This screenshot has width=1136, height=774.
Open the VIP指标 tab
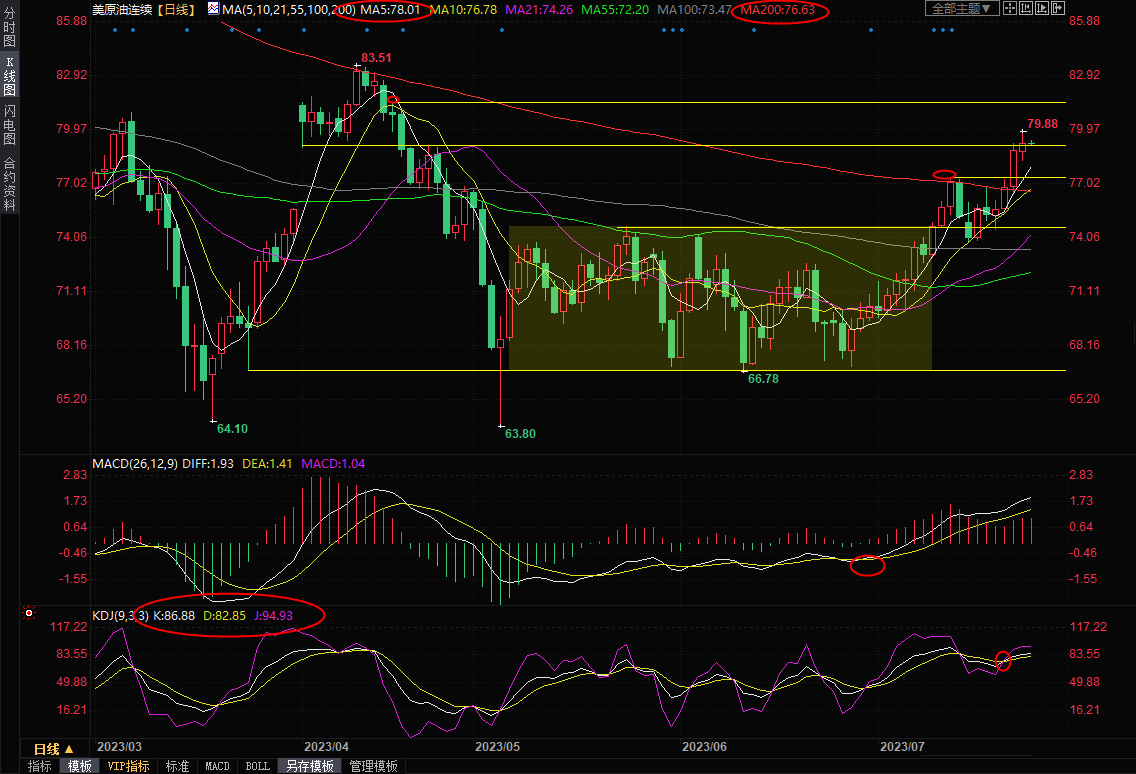pyautogui.click(x=128, y=766)
